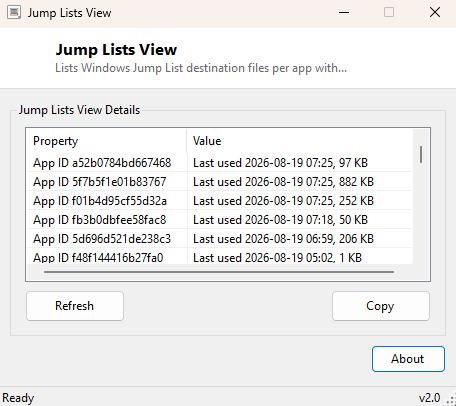The height and width of the screenshot is (406, 456).
Task: Close the Jump Lists View window
Action: tap(435, 13)
